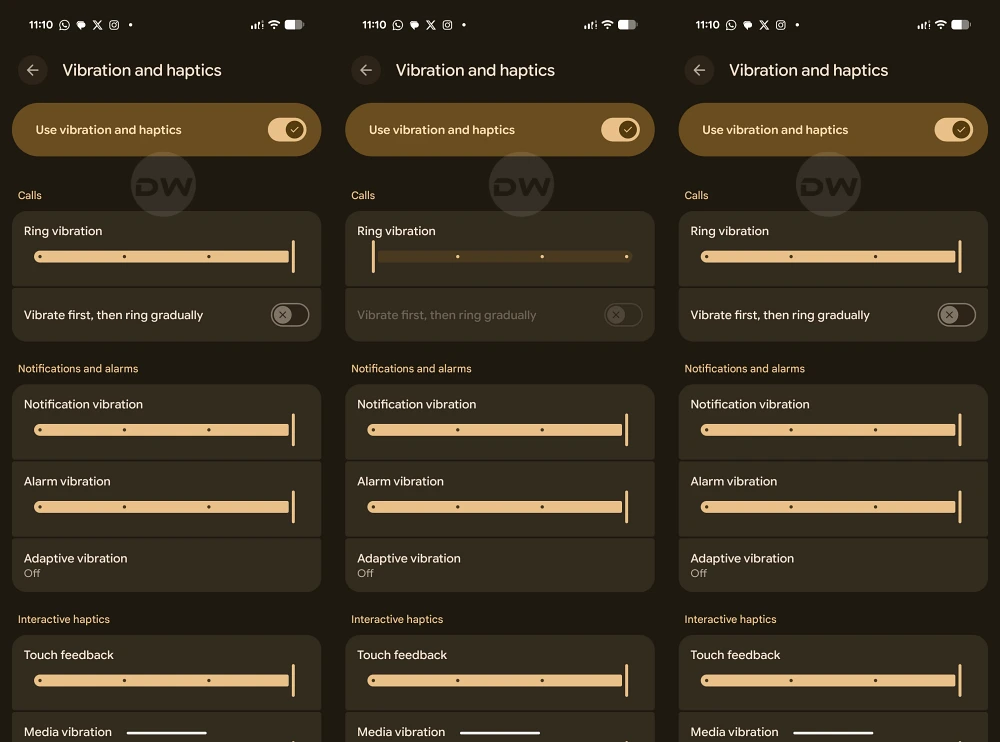
Task: Tap the back arrow in the middle screen
Action: click(x=366, y=70)
